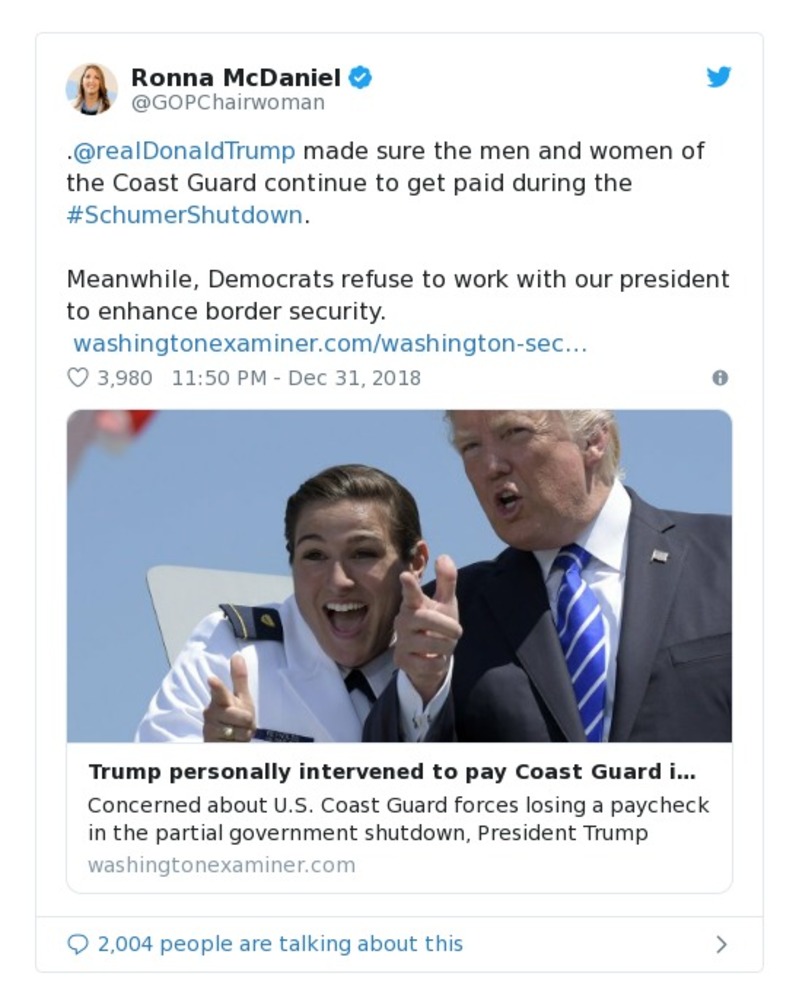
Task: Click the heart icon next to the 3,980 count
Action: [76, 378]
